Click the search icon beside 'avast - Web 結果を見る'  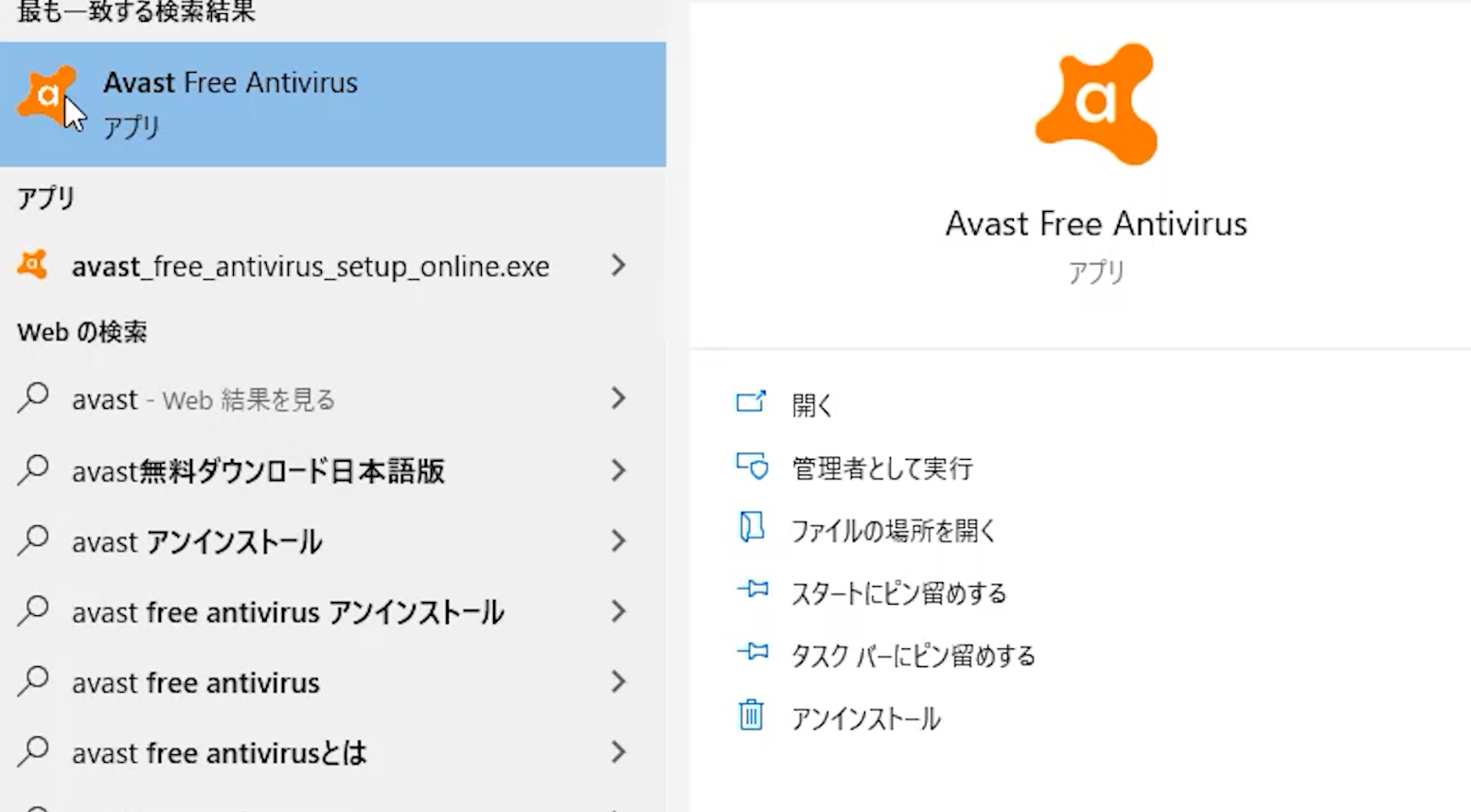tap(33, 398)
